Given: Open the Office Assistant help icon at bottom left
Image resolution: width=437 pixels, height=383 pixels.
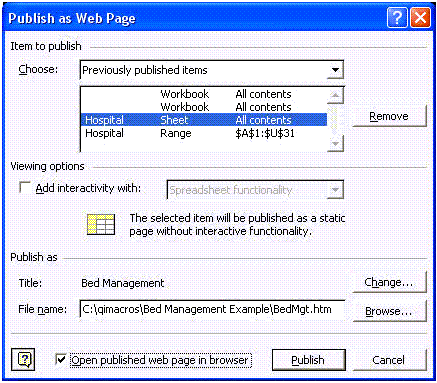Looking at the screenshot, I should [24, 359].
